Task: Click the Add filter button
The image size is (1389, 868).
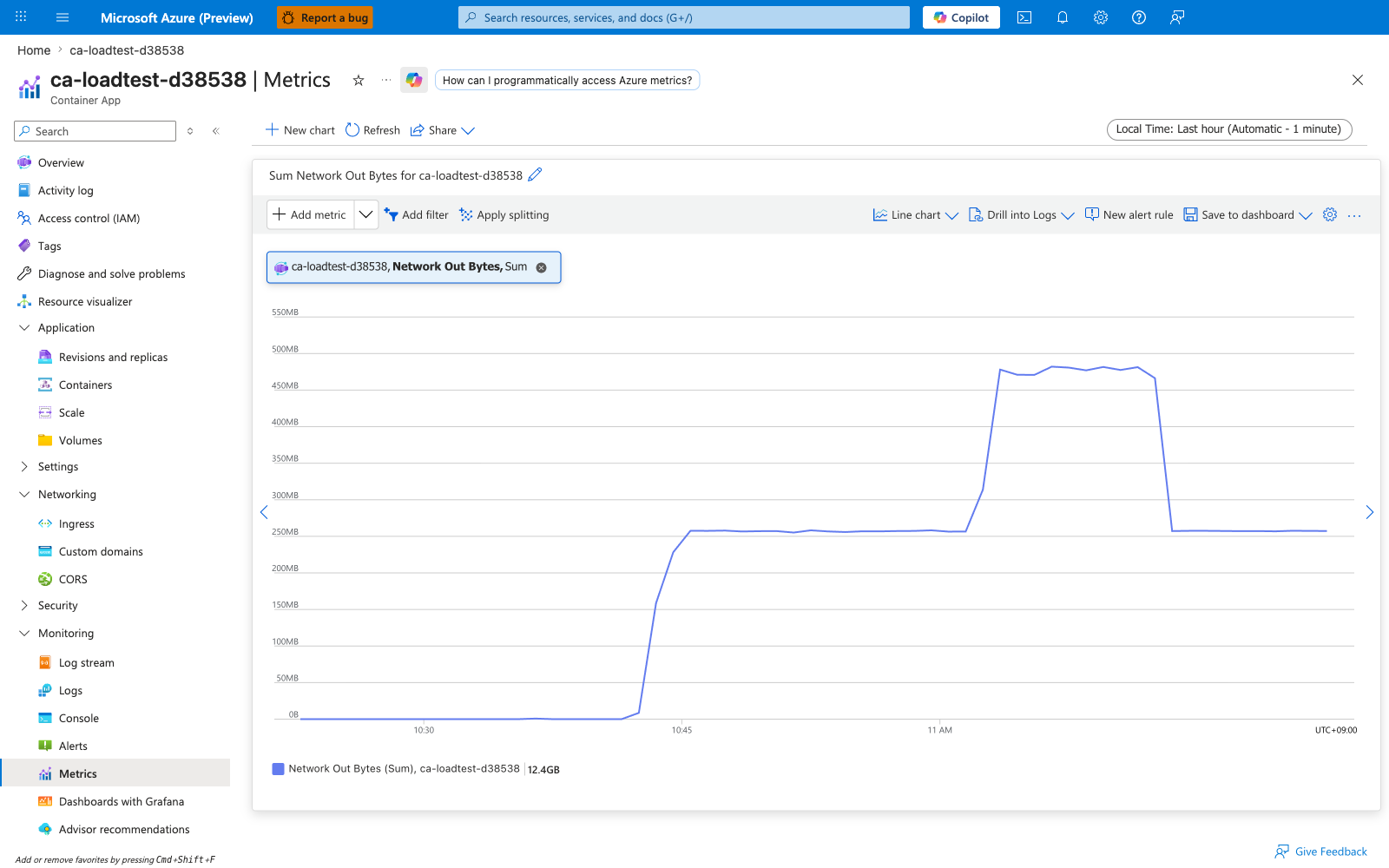Action: (416, 215)
